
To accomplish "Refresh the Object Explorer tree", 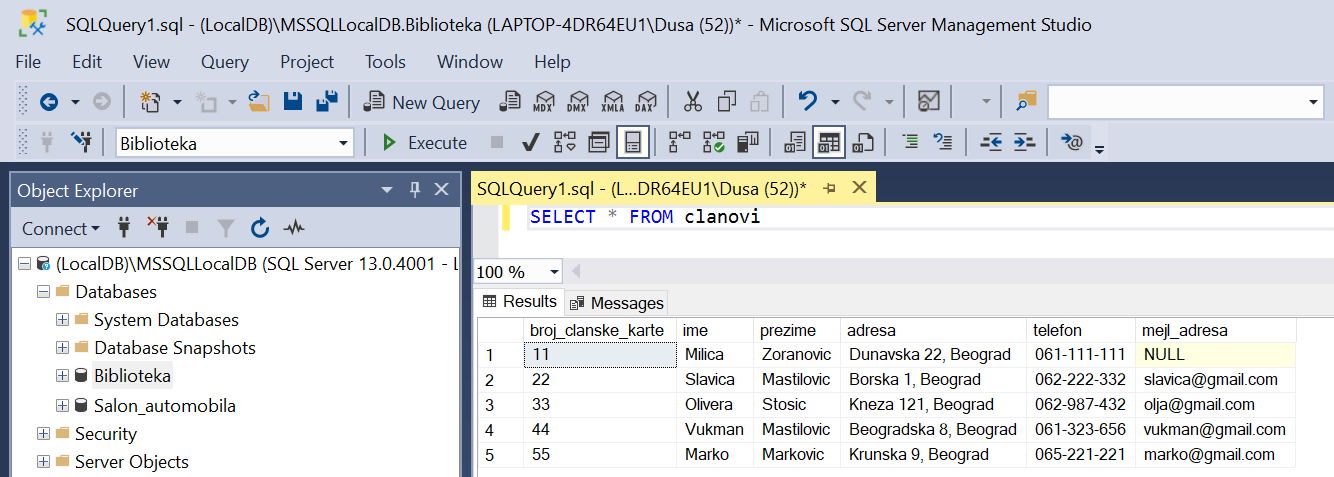I will click(260, 229).
